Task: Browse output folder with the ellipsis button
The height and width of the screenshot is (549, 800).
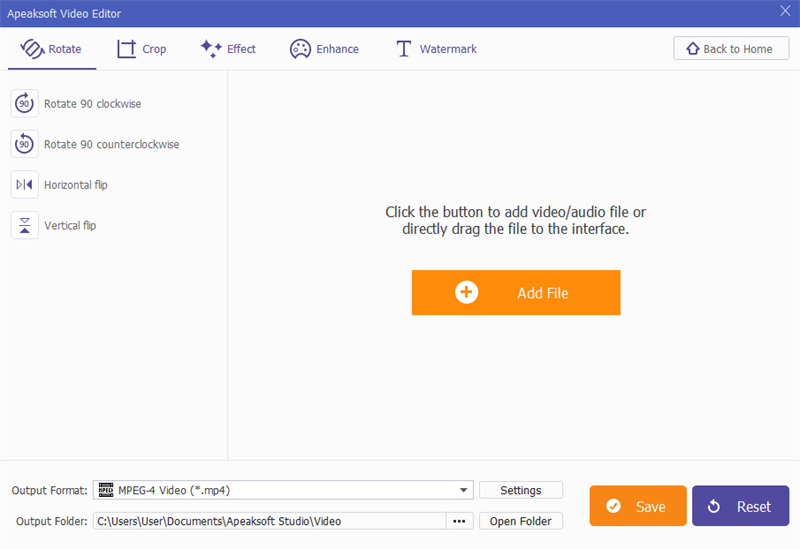Action: point(459,521)
